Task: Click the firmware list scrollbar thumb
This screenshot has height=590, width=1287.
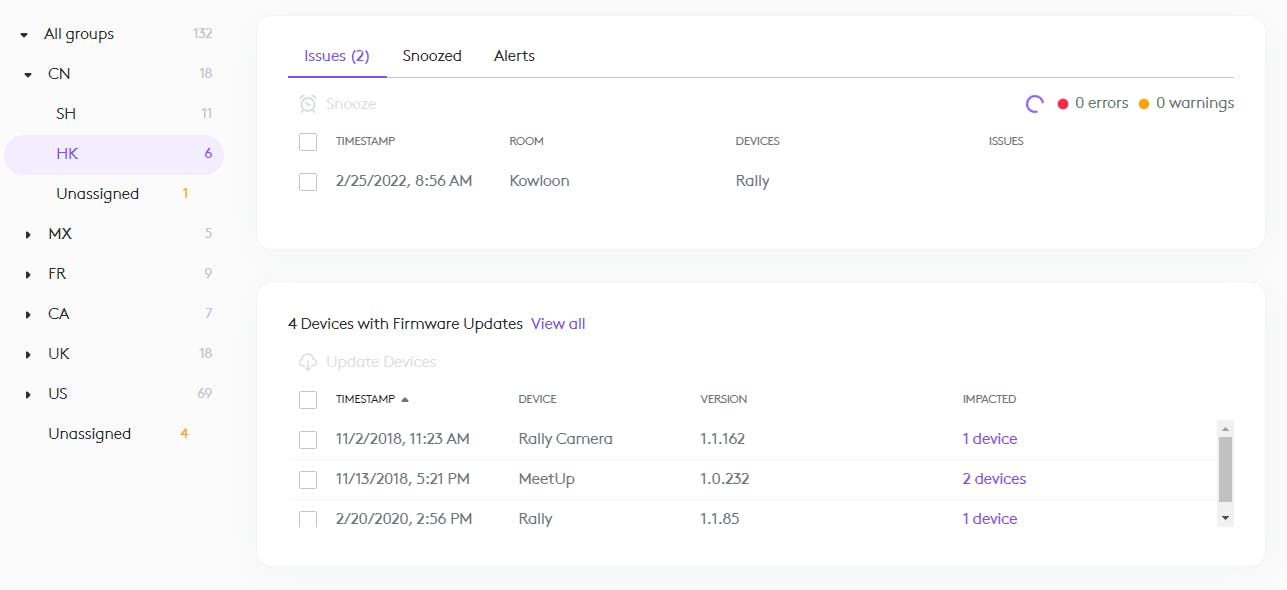Action: pos(1225,468)
